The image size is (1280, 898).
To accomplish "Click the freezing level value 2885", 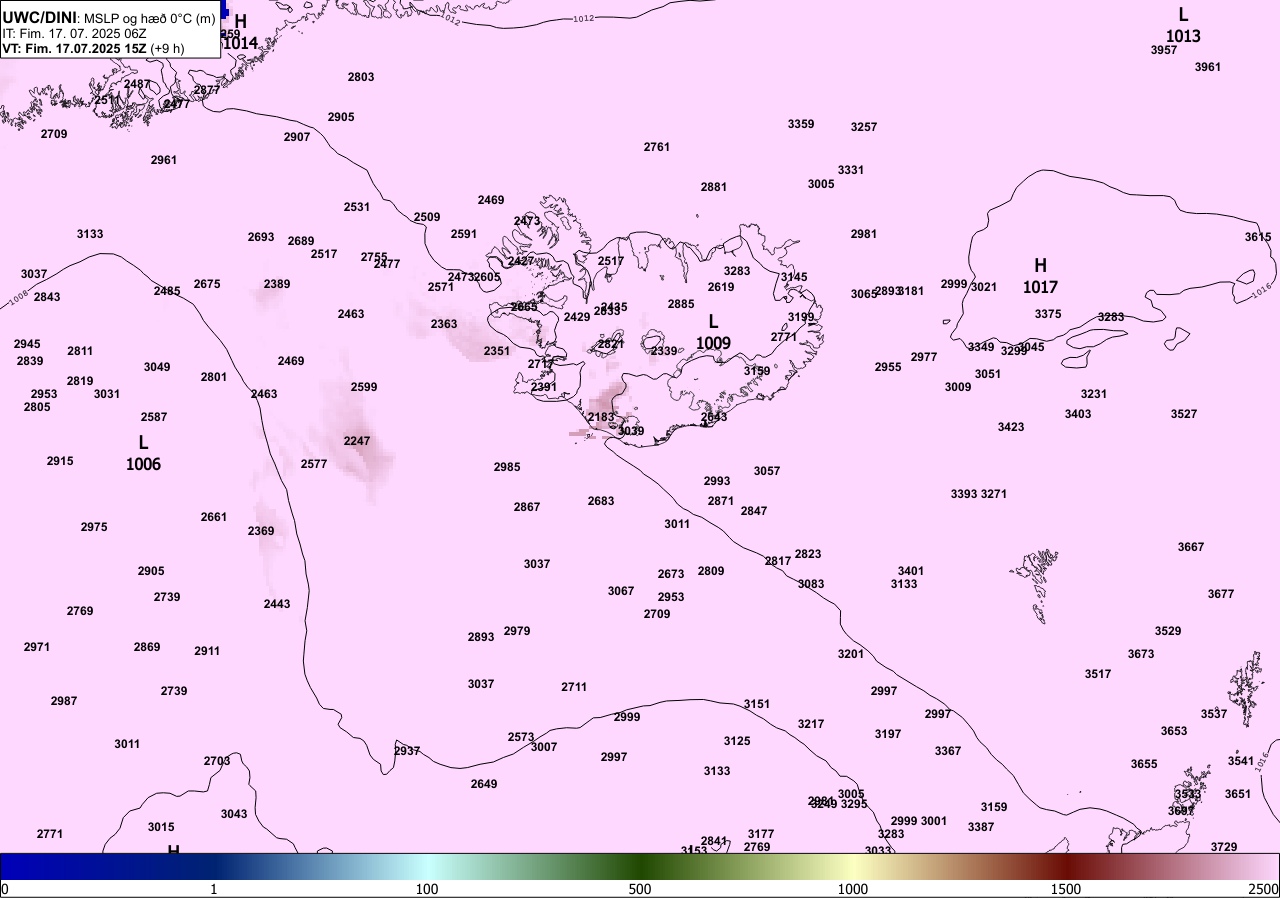I will tap(681, 304).
